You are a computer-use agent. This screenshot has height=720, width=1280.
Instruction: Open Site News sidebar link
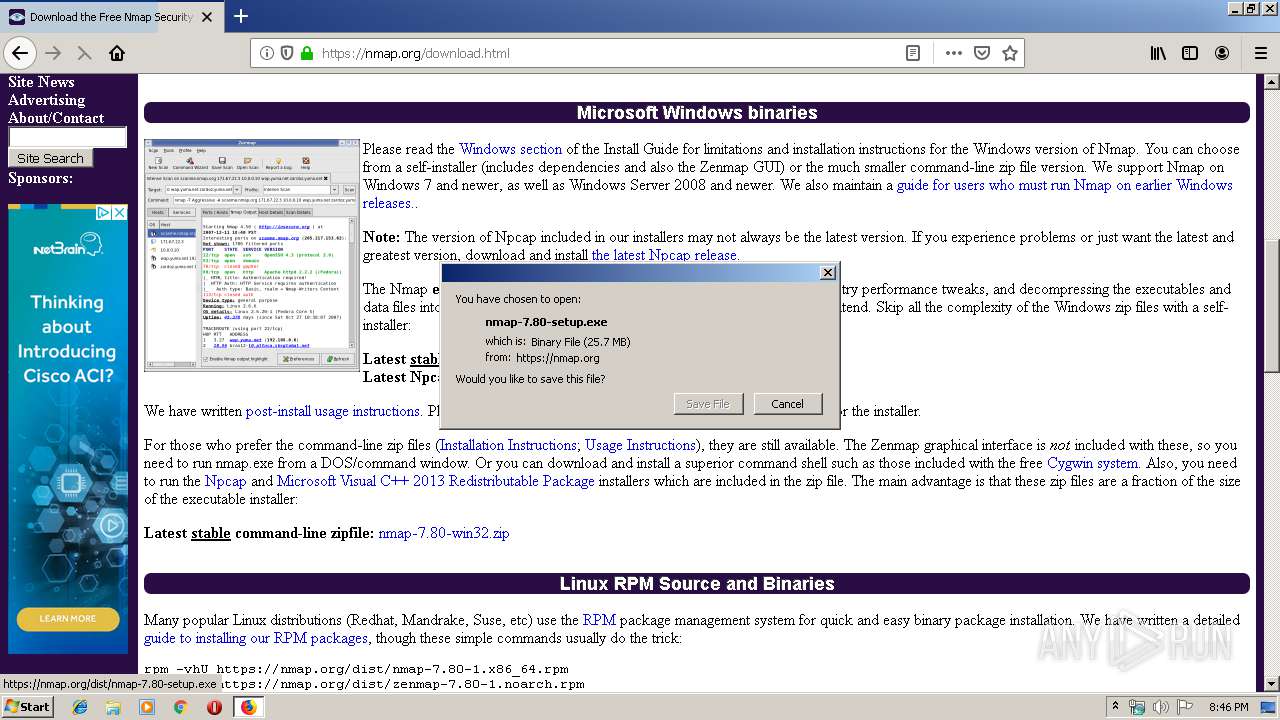point(41,82)
